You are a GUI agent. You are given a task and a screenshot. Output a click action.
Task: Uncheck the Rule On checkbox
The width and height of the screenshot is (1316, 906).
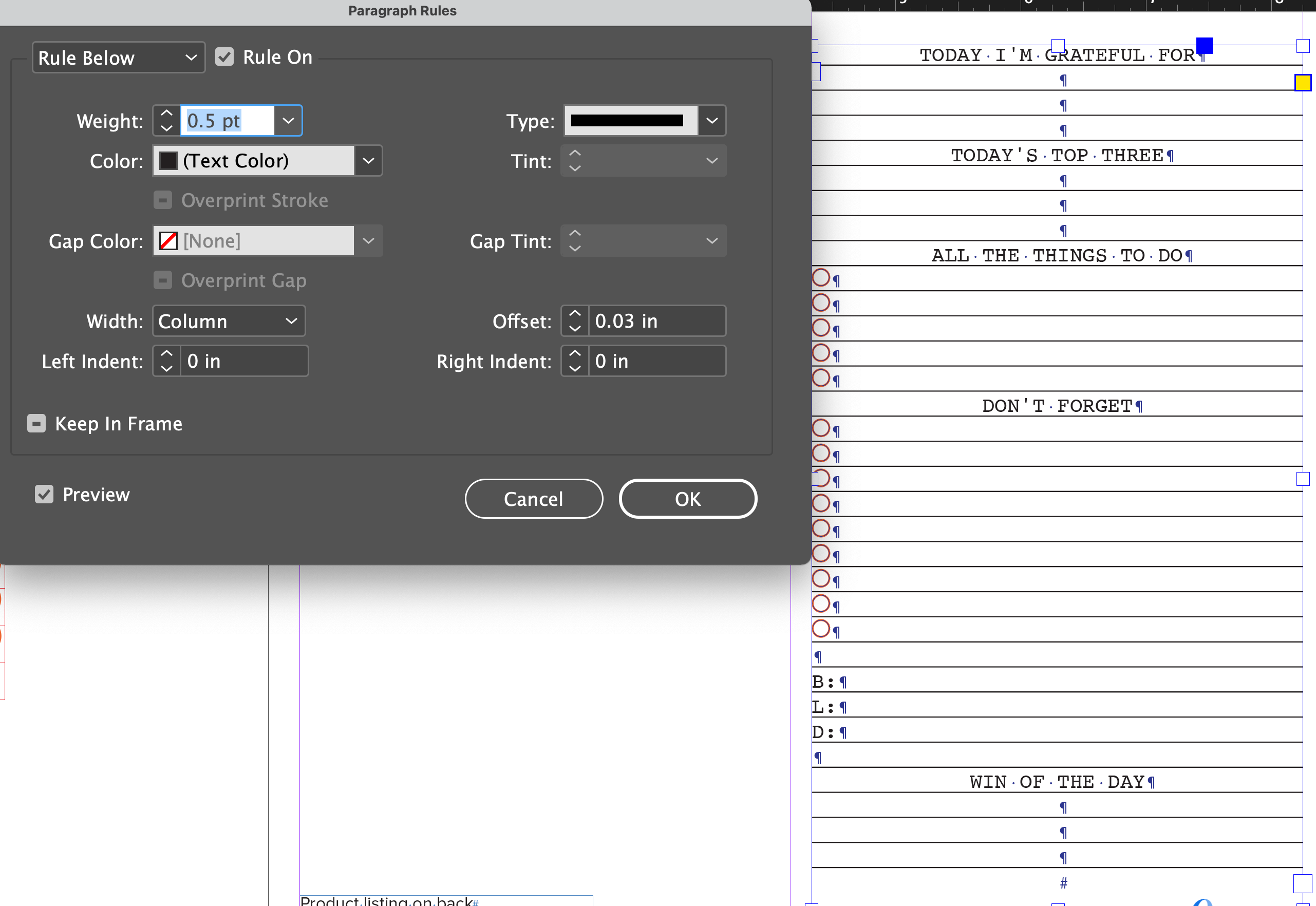[x=224, y=57]
